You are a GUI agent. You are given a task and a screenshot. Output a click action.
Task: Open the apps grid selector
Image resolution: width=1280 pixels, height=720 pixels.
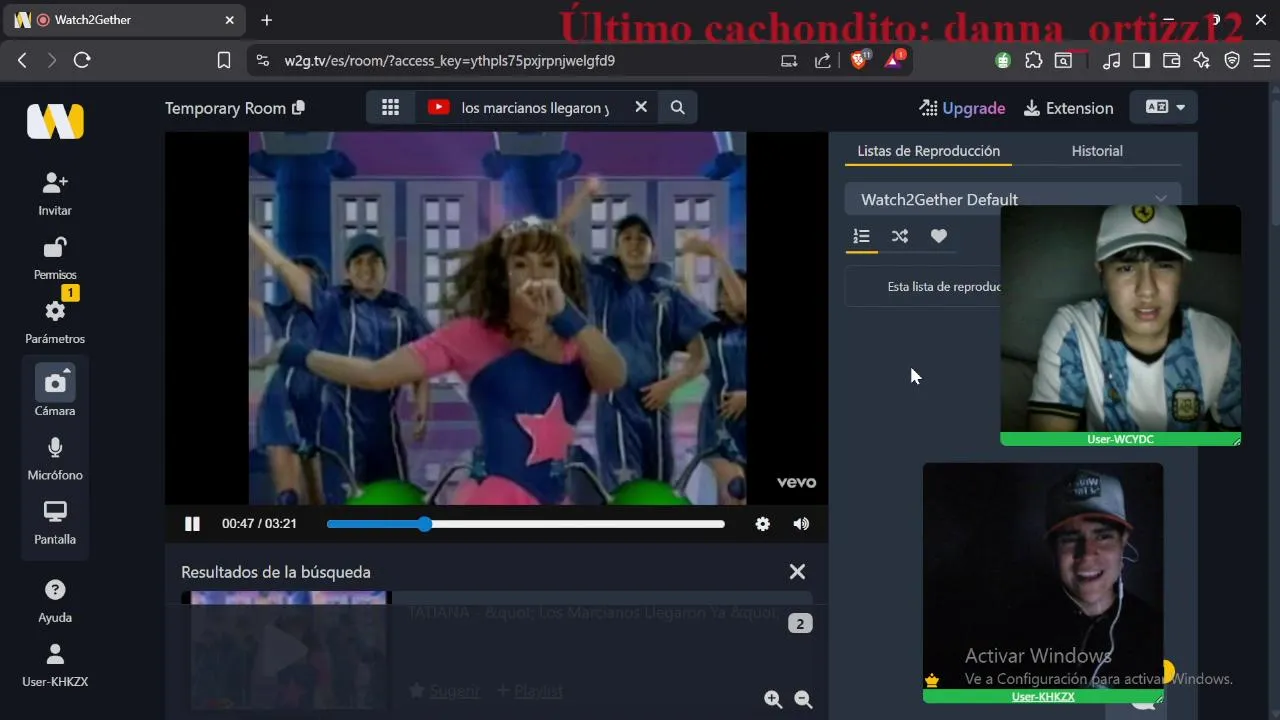point(390,107)
